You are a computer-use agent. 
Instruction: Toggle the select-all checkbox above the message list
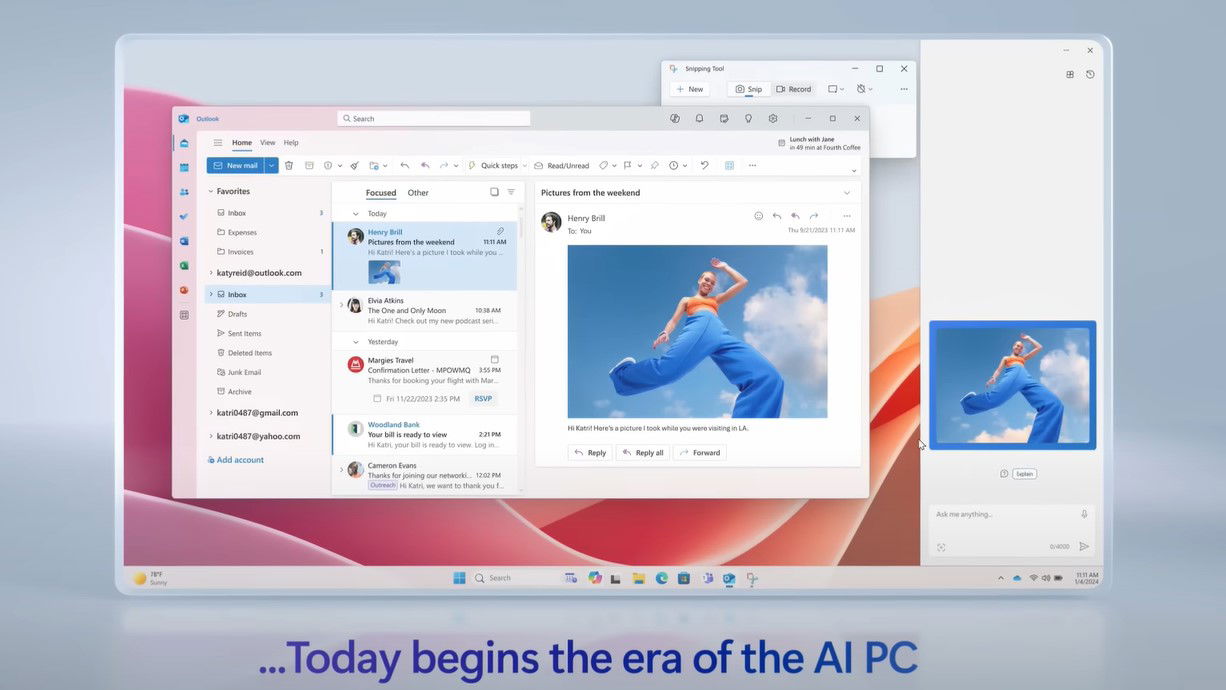pos(494,192)
